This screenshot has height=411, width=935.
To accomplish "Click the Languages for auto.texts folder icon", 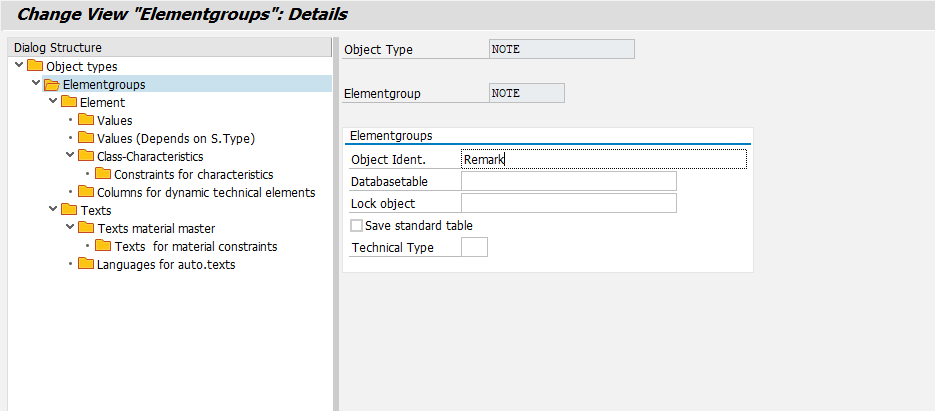I will (x=86, y=264).
